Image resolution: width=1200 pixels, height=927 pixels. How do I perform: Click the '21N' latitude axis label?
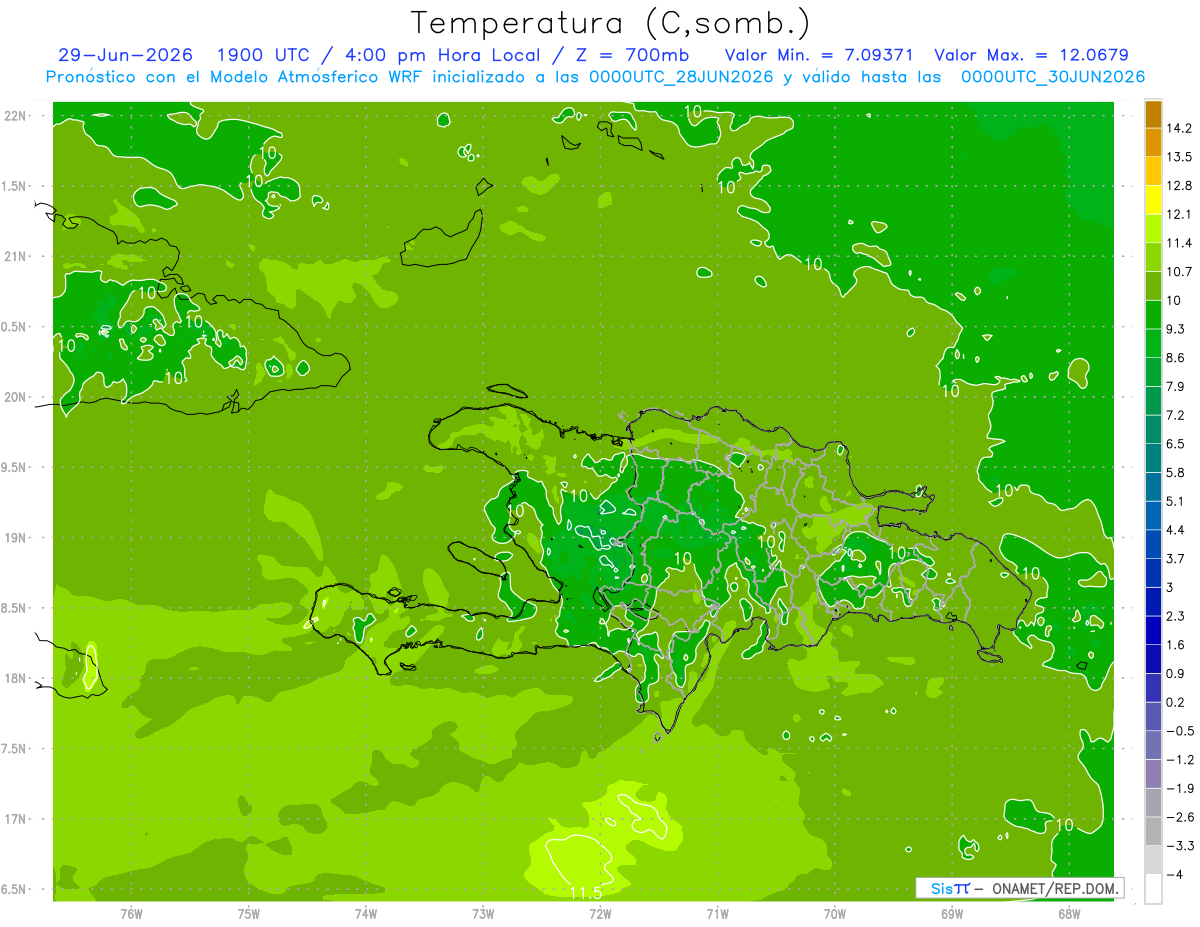click(15, 256)
